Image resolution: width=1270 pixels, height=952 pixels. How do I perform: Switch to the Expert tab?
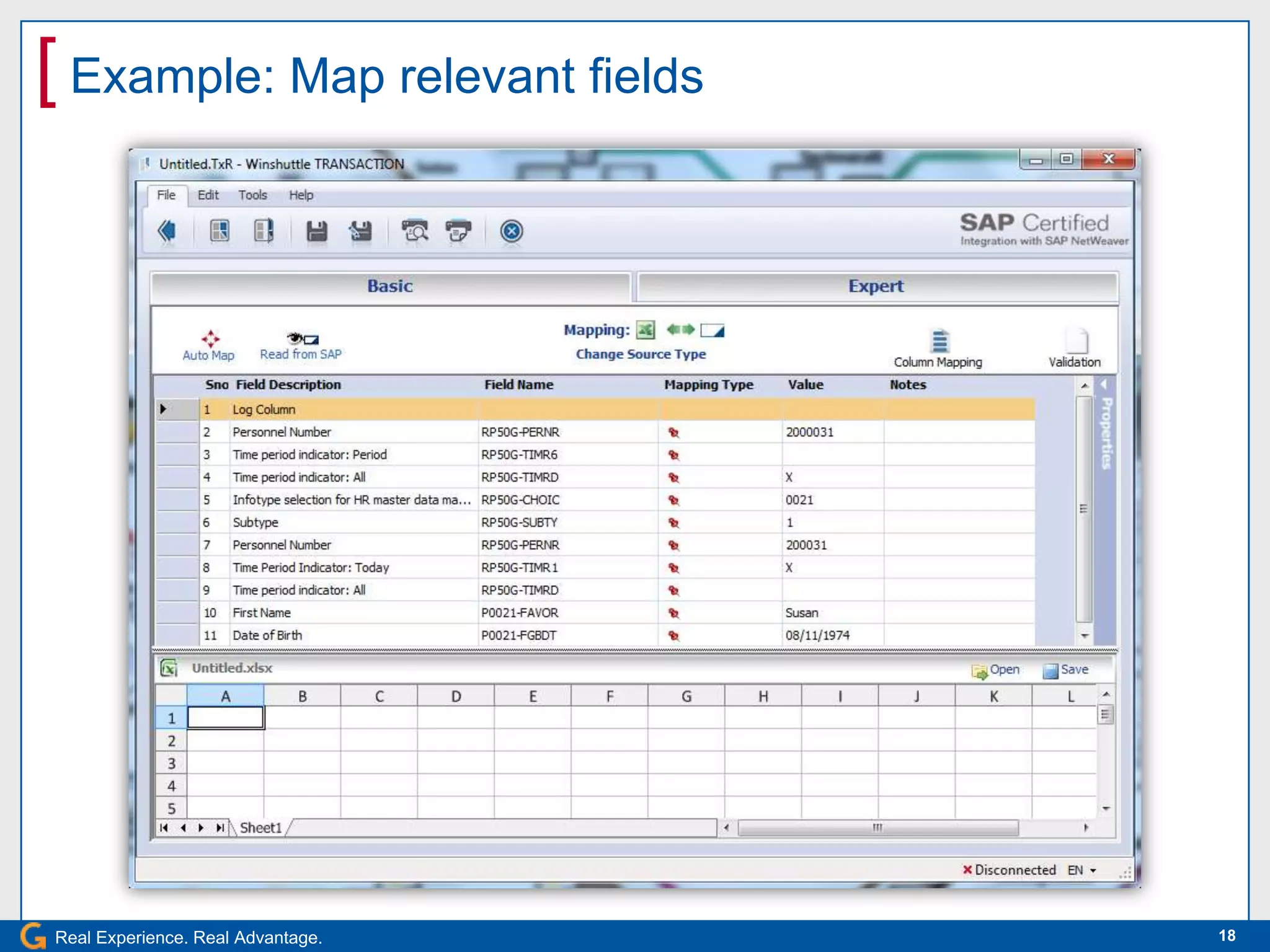tap(876, 286)
